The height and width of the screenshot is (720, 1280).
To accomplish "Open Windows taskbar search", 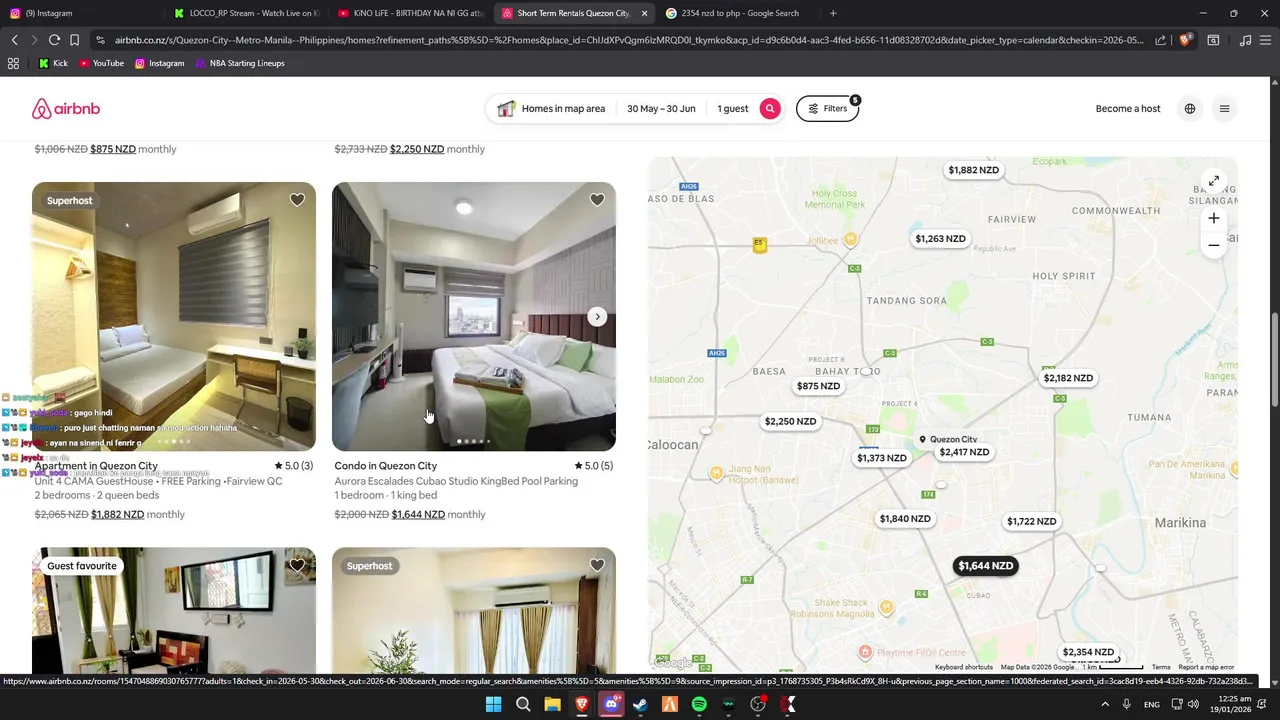I will click(523, 705).
